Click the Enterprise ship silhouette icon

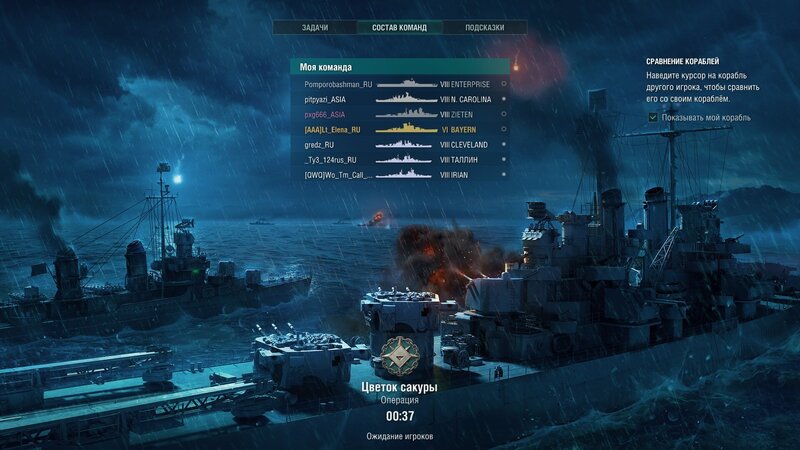tap(406, 84)
